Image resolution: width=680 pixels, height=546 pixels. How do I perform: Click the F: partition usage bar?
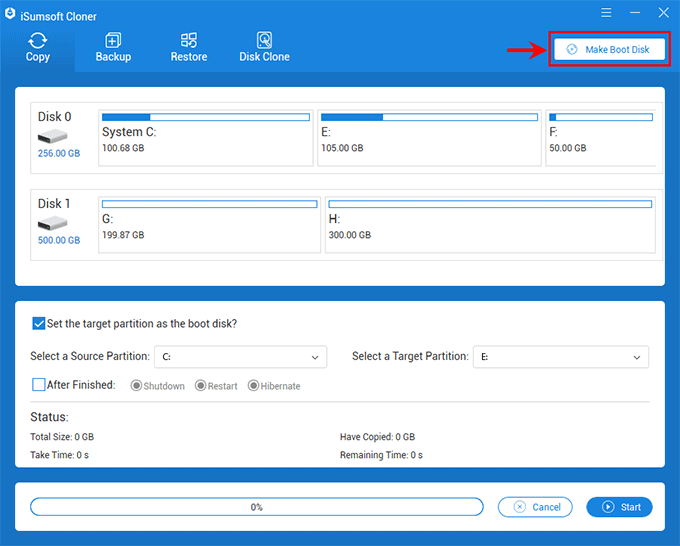(601, 117)
